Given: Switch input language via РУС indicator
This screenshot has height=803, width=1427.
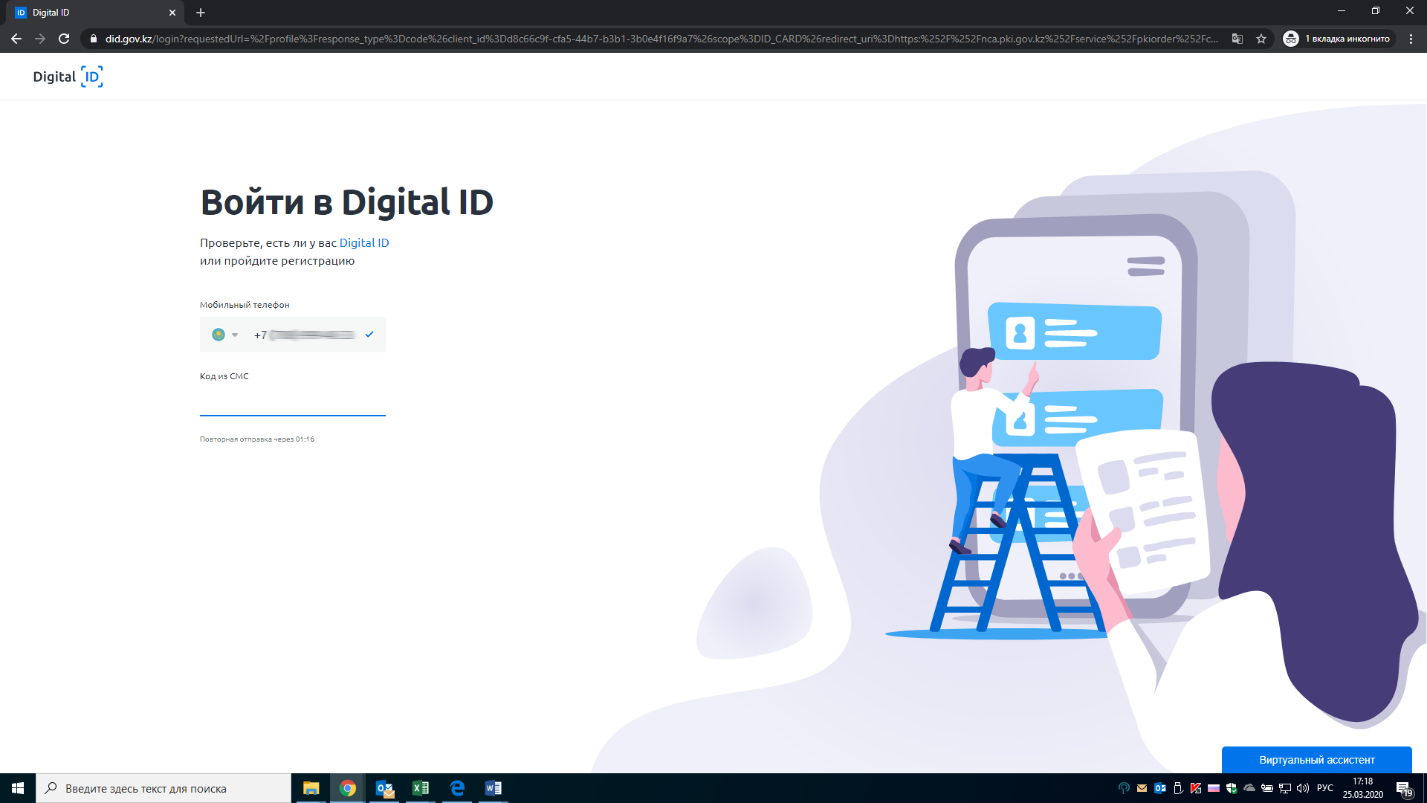Looking at the screenshot, I should coord(1325,788).
